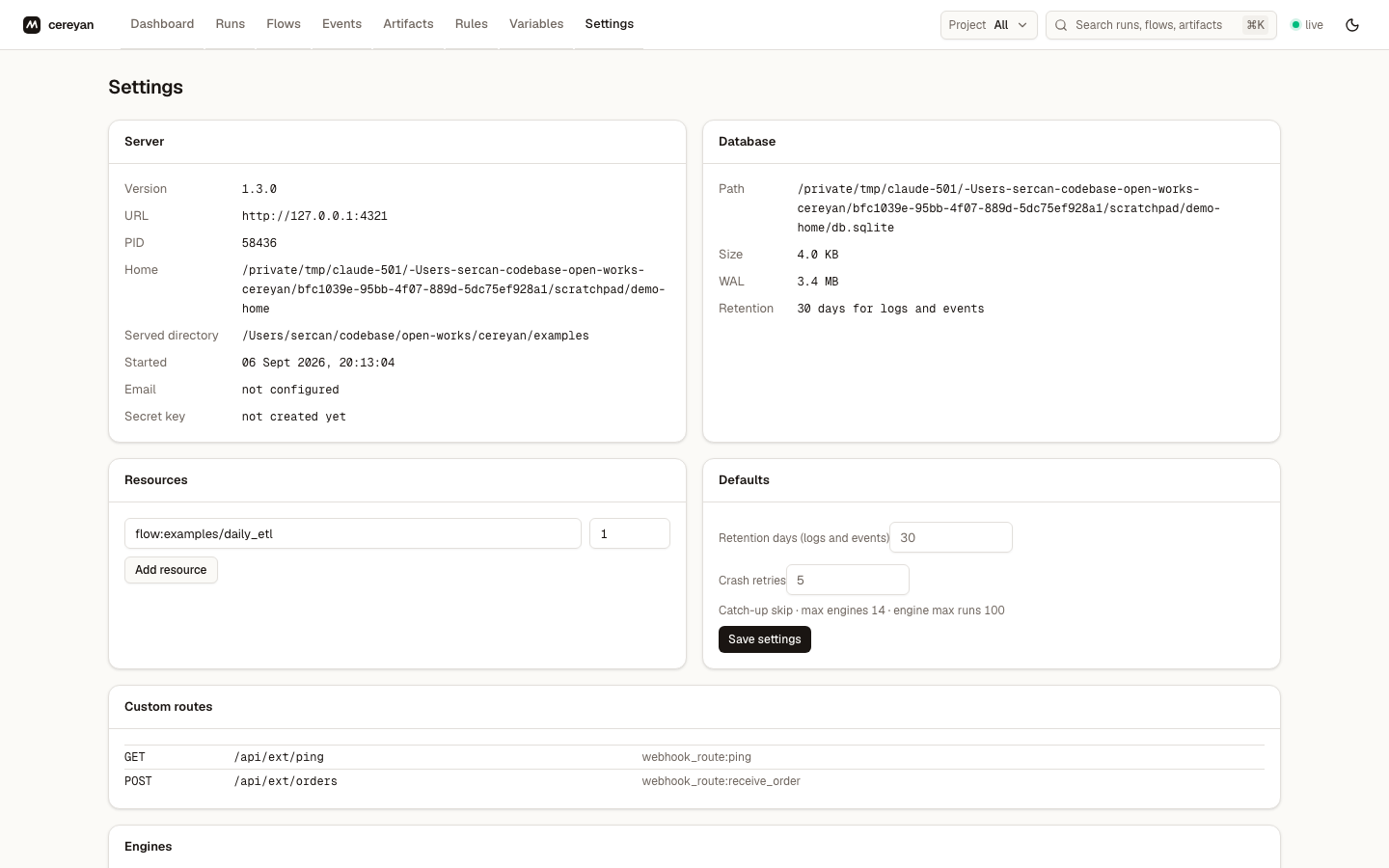Click the started time 06 Sept 2026, 20:13:04
1389x868 pixels.
click(x=318, y=363)
